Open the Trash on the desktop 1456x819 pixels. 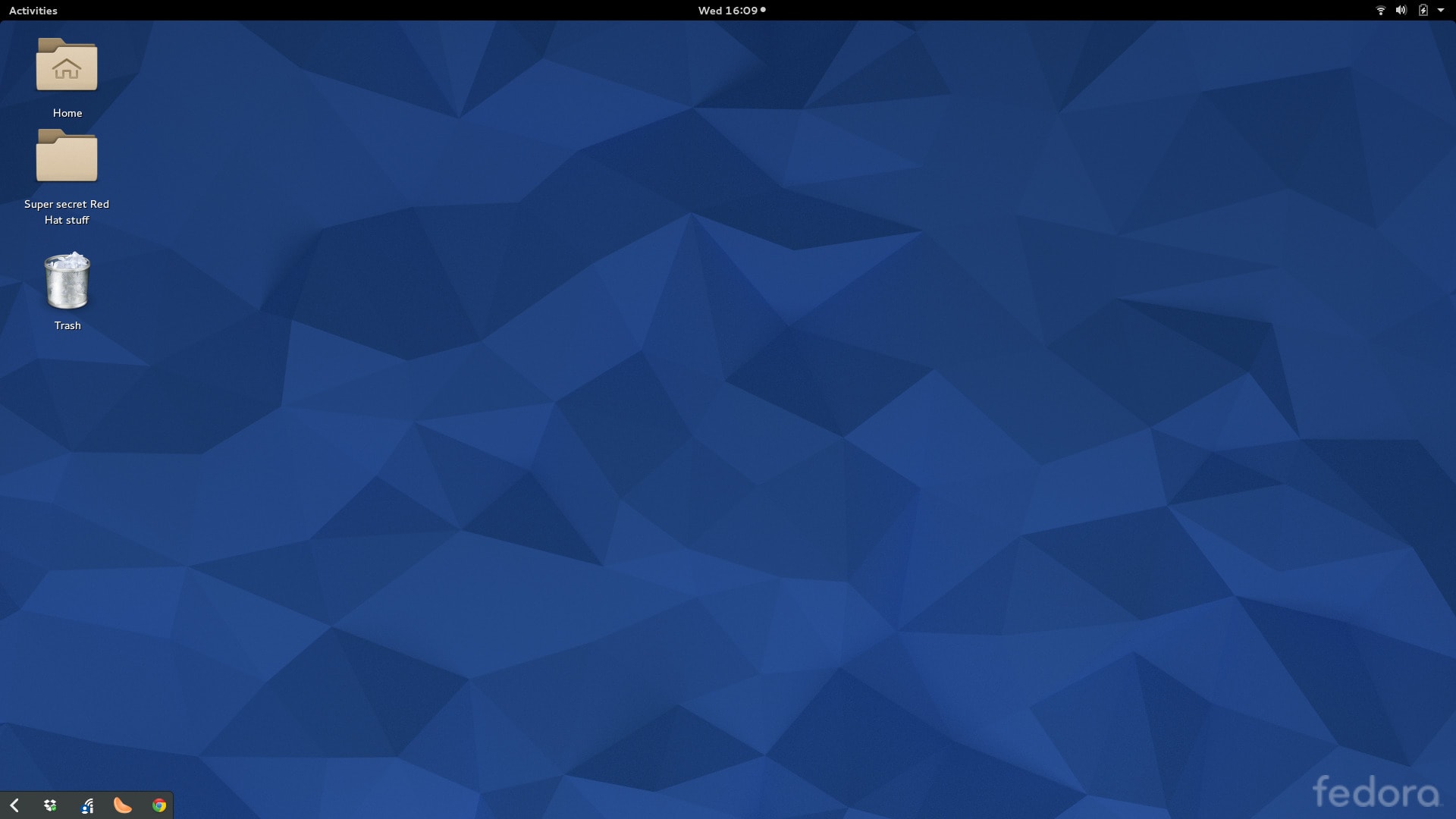click(67, 282)
